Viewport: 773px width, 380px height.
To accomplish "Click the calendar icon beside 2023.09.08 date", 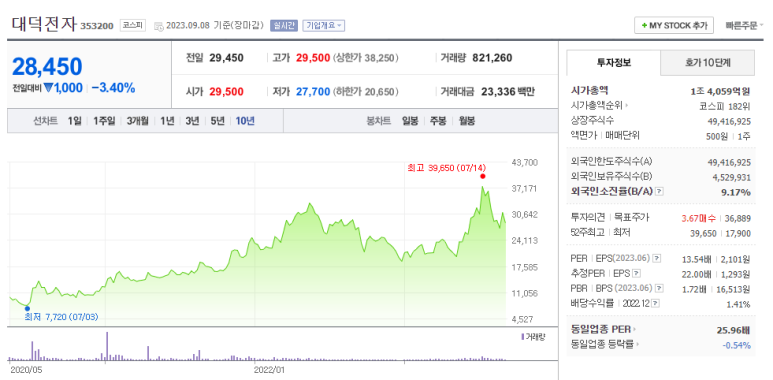I will click(x=158, y=26).
